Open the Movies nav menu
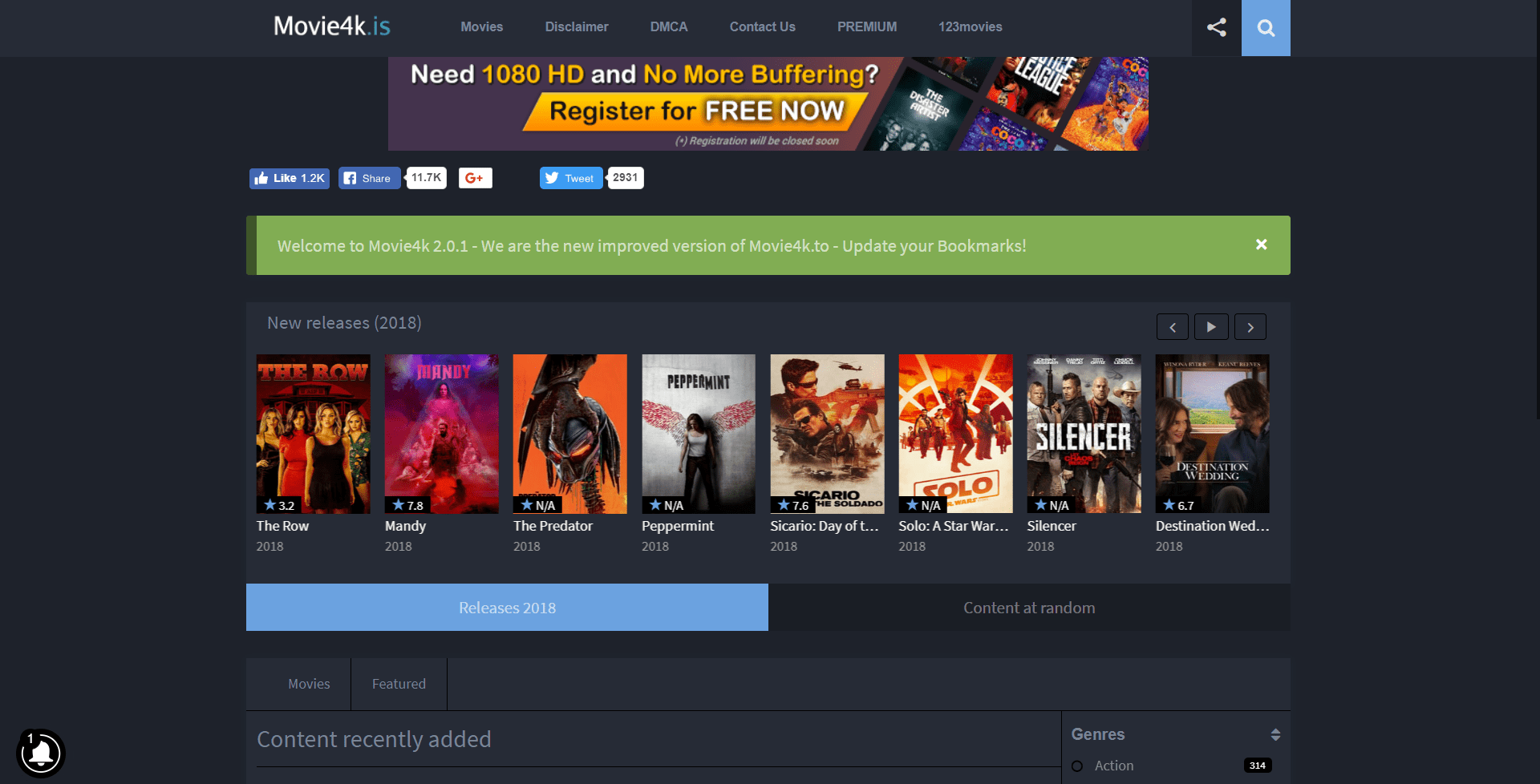 (481, 26)
